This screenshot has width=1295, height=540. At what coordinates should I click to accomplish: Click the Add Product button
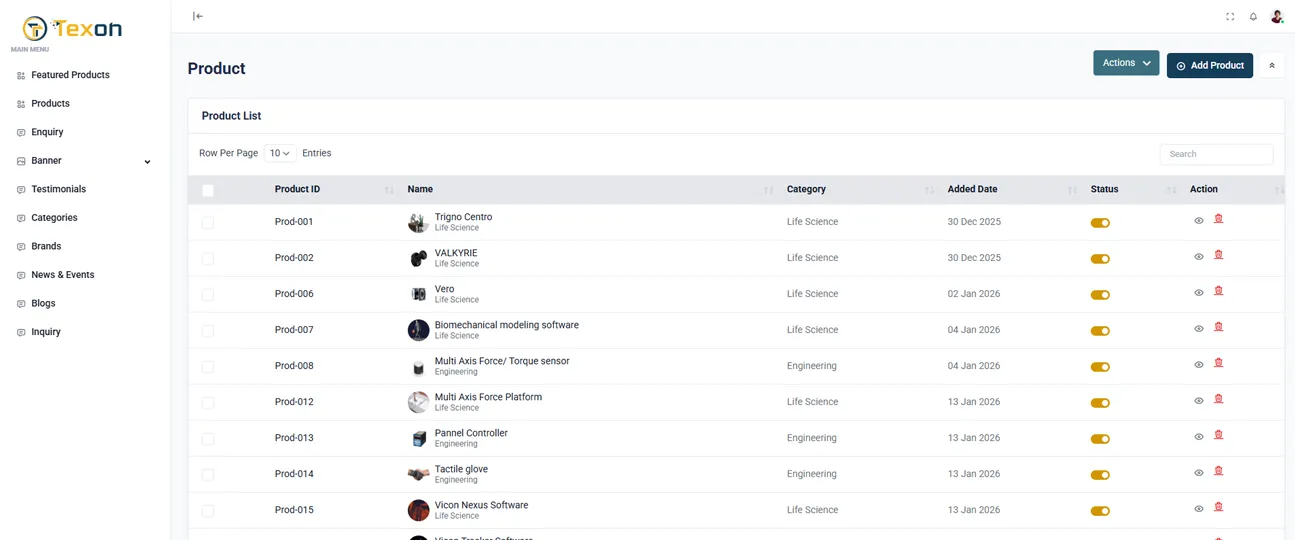point(1210,65)
